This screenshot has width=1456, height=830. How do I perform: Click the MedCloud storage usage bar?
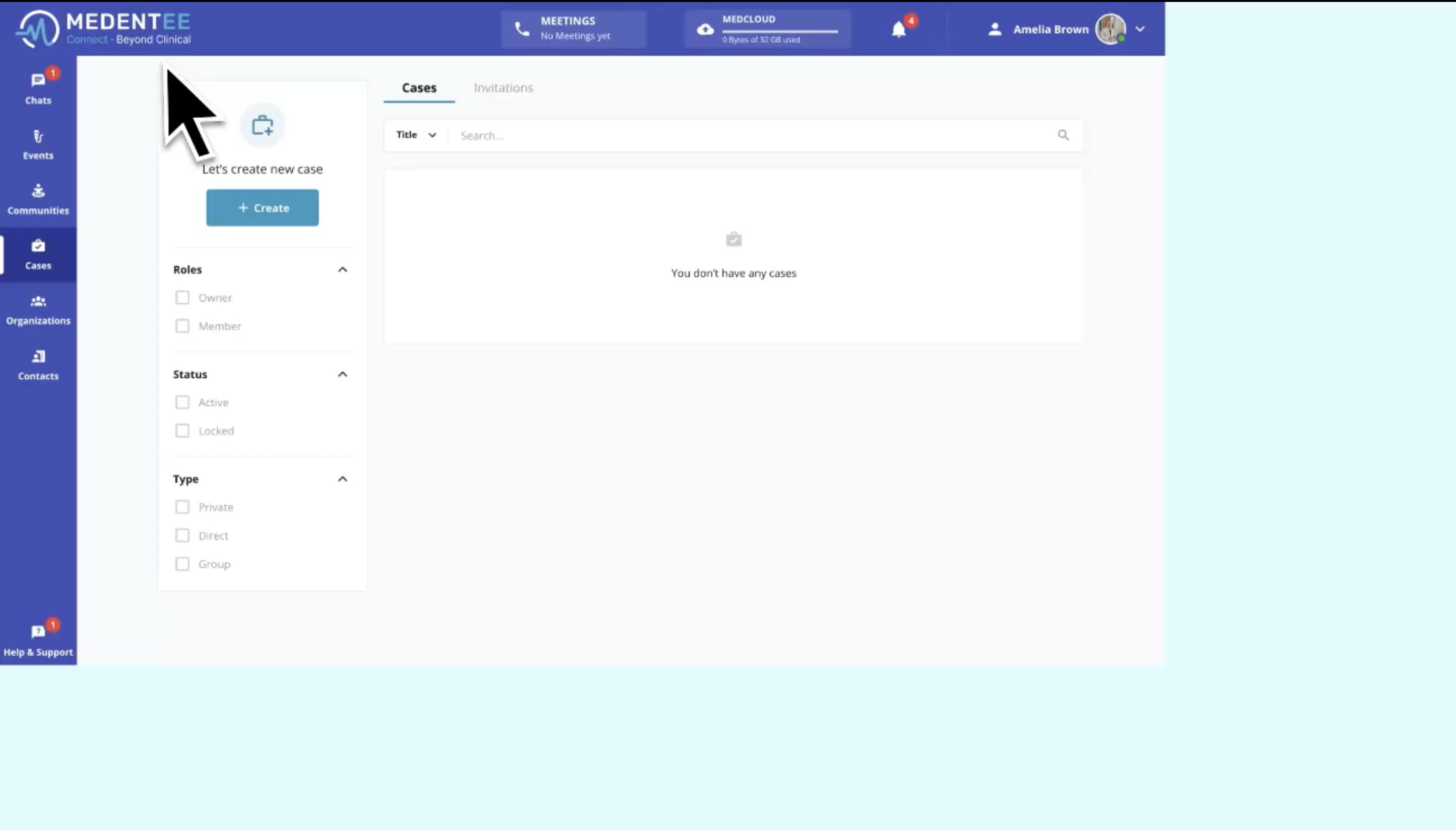780,31
